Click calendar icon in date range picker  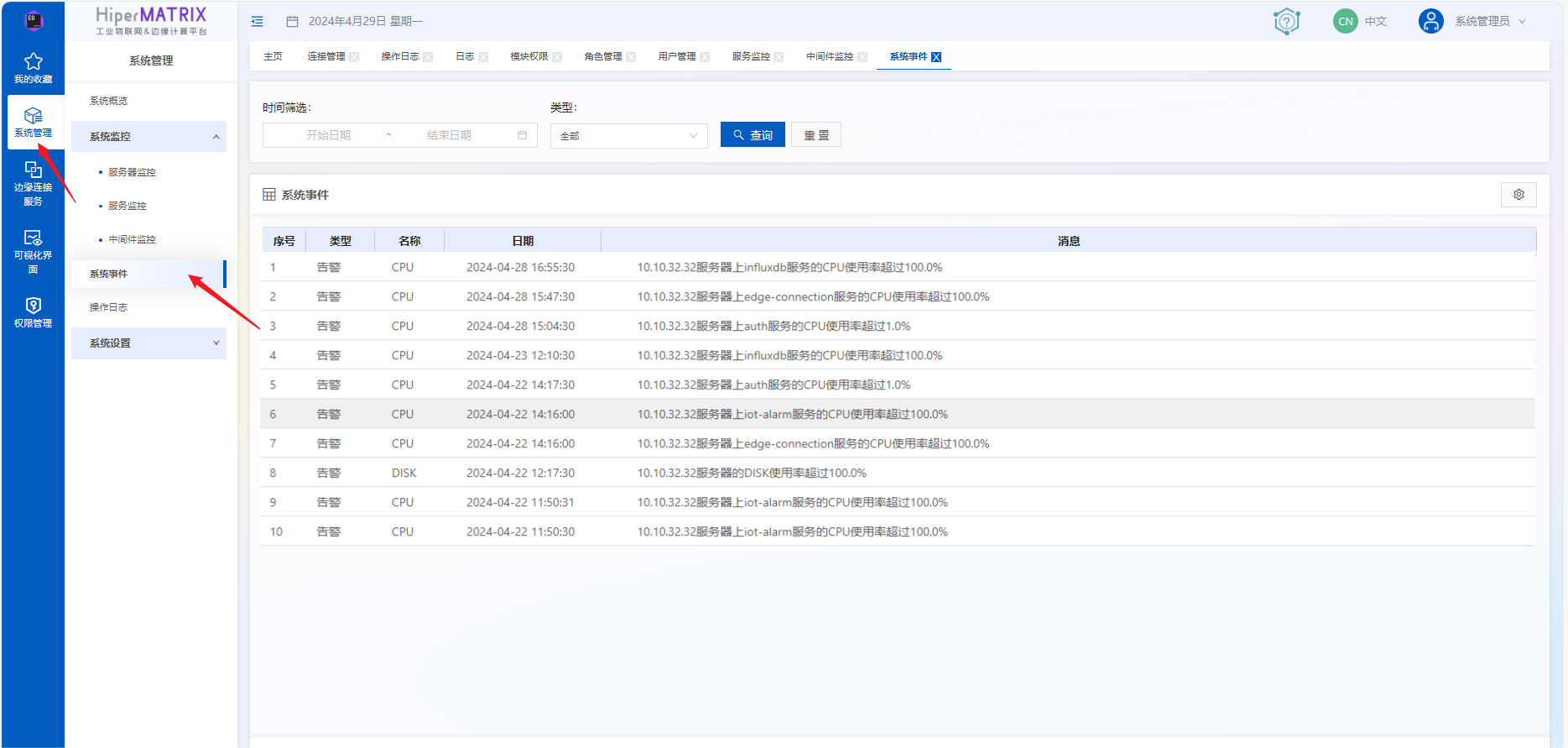(522, 135)
